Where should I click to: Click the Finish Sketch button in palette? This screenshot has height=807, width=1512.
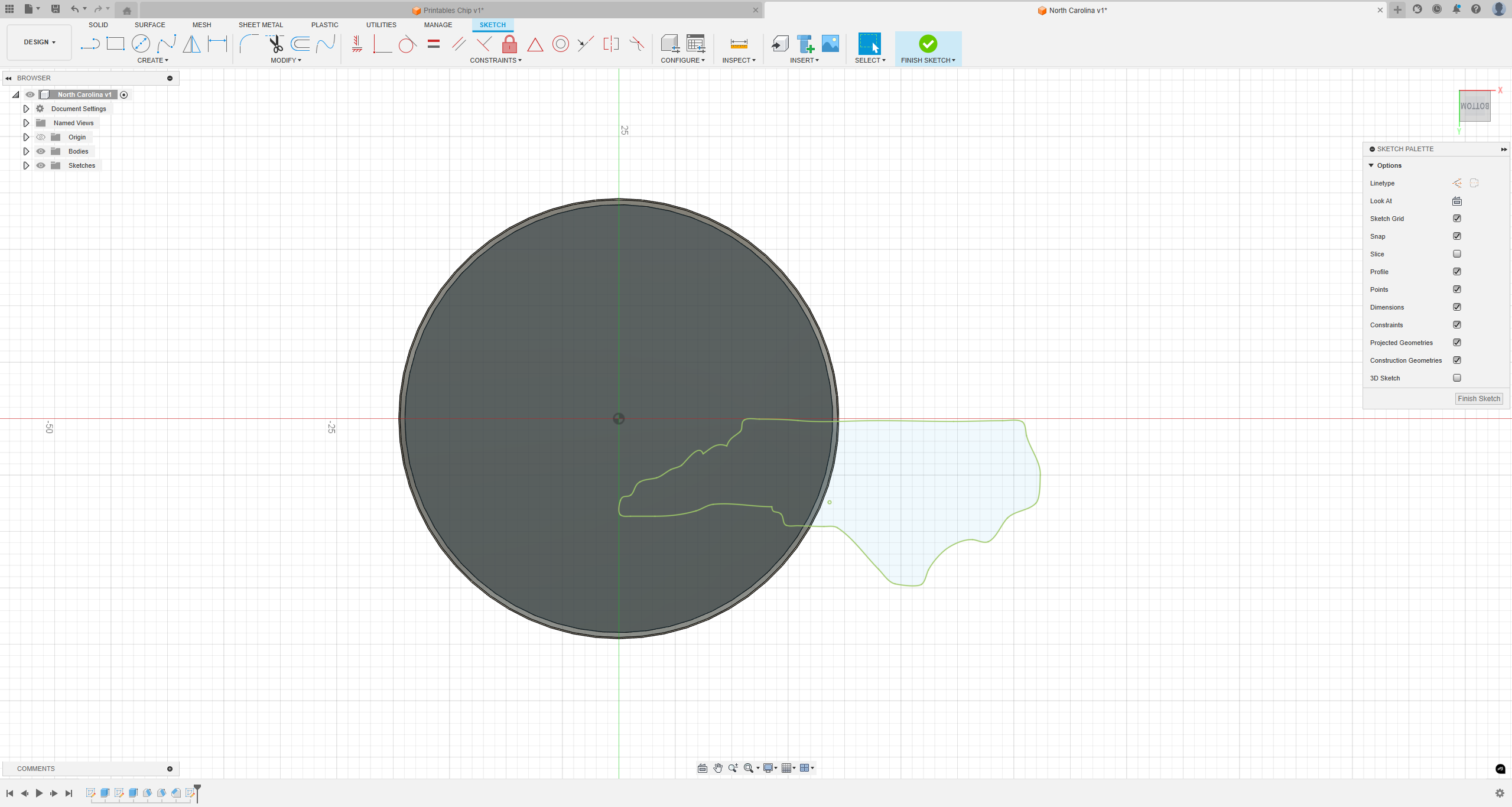[1479, 397]
